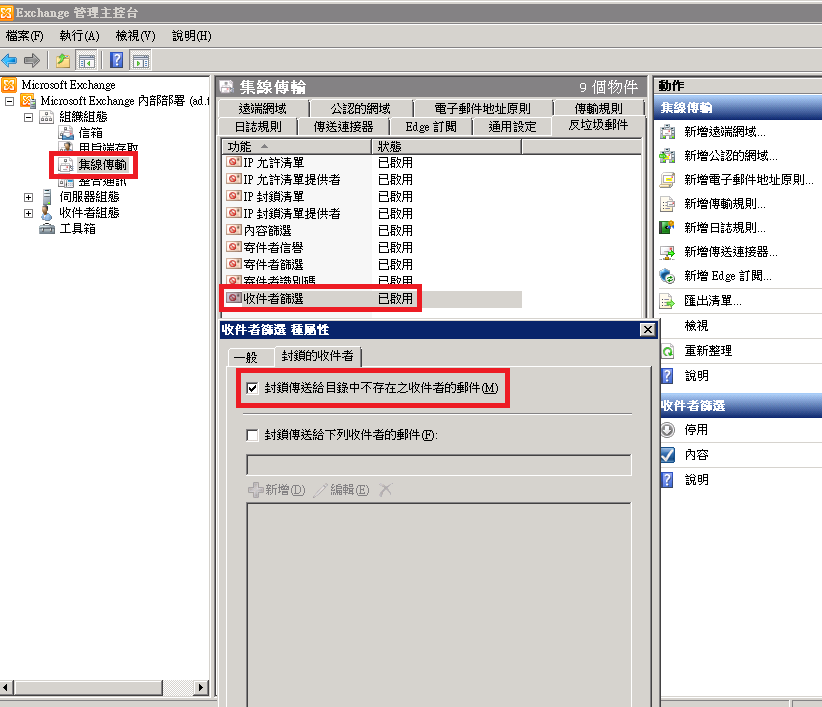Screen dimensions: 822x707
Task: Click the delete X button beside 編輯(E)
Action: [385, 490]
